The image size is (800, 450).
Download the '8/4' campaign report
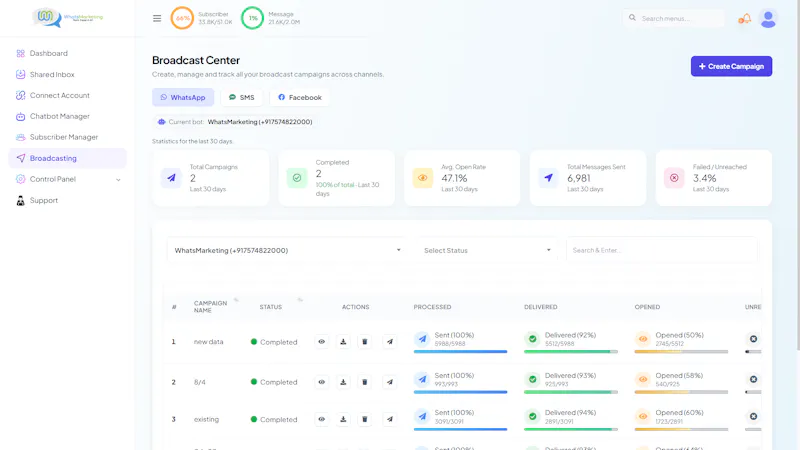coord(343,382)
